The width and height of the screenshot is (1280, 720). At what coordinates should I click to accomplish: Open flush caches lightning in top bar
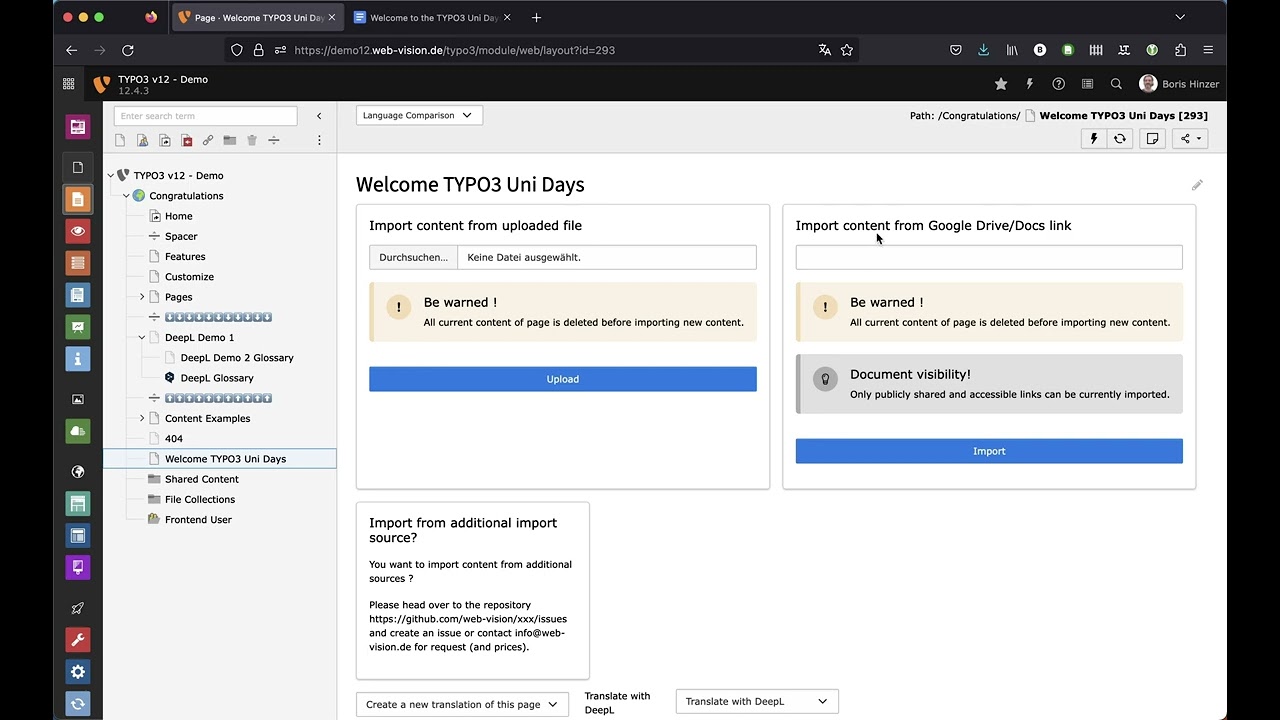[1029, 84]
